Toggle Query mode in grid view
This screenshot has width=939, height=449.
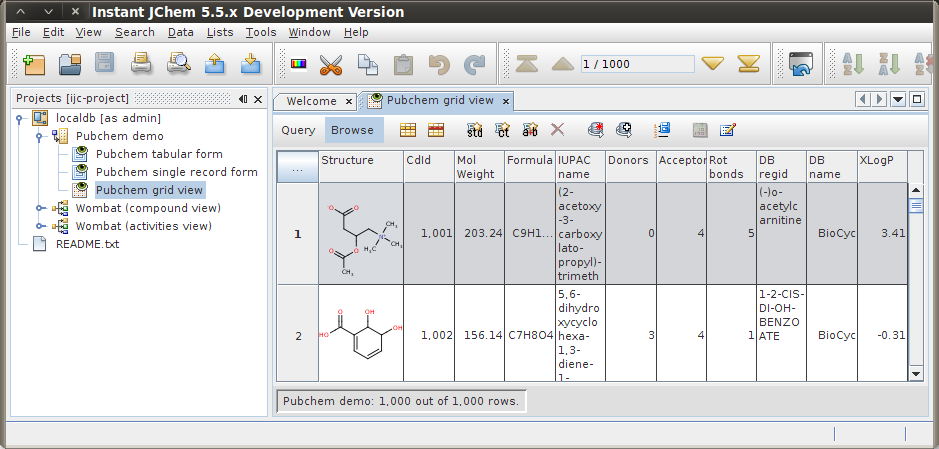(298, 130)
